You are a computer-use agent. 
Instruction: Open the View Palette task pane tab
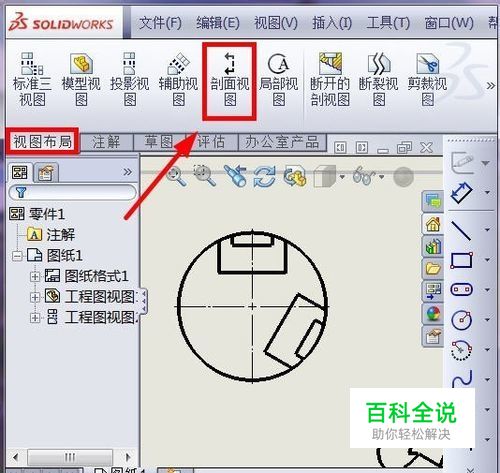(433, 291)
